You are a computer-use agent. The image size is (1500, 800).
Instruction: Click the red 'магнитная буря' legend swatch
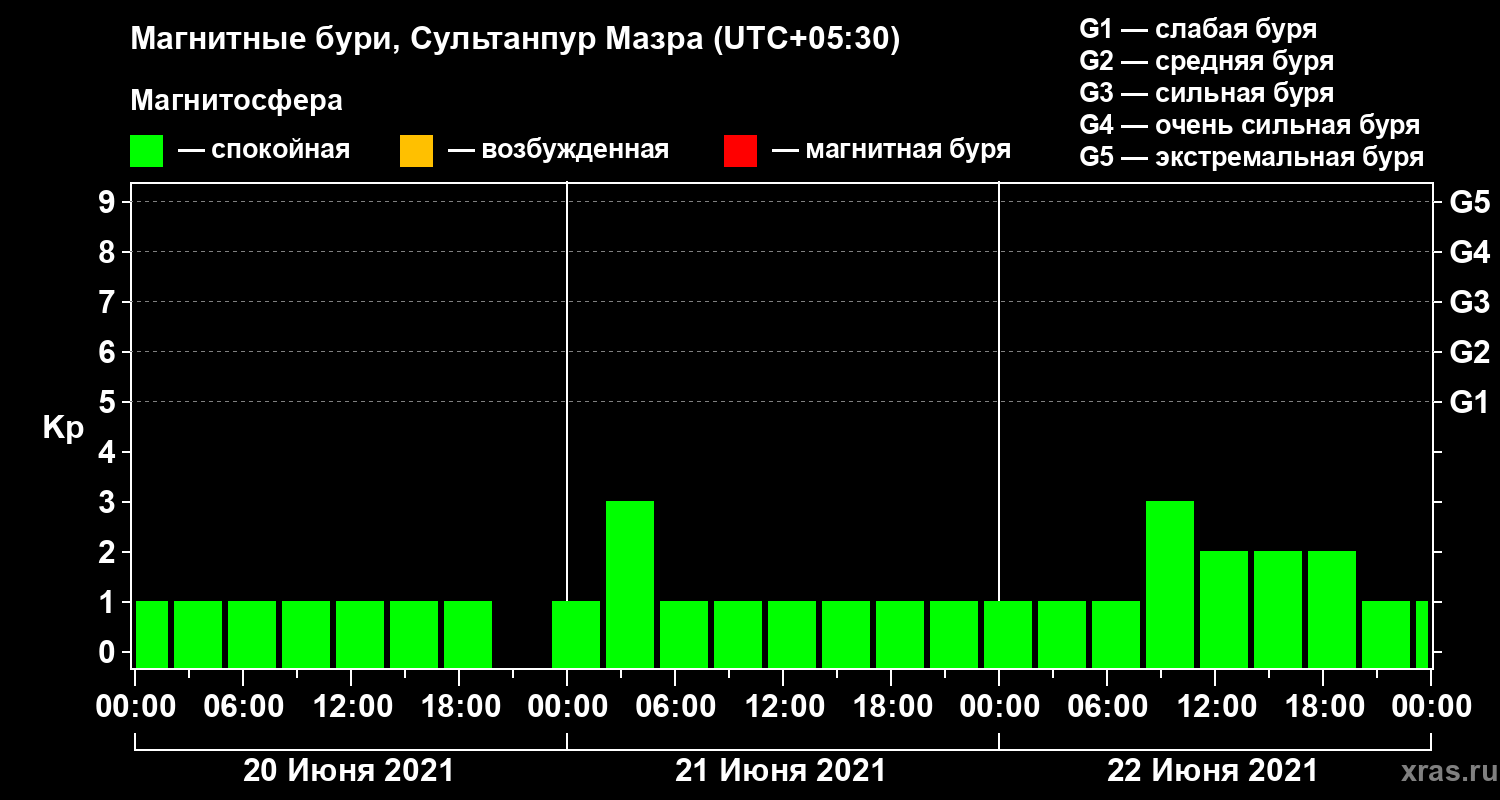point(740,151)
